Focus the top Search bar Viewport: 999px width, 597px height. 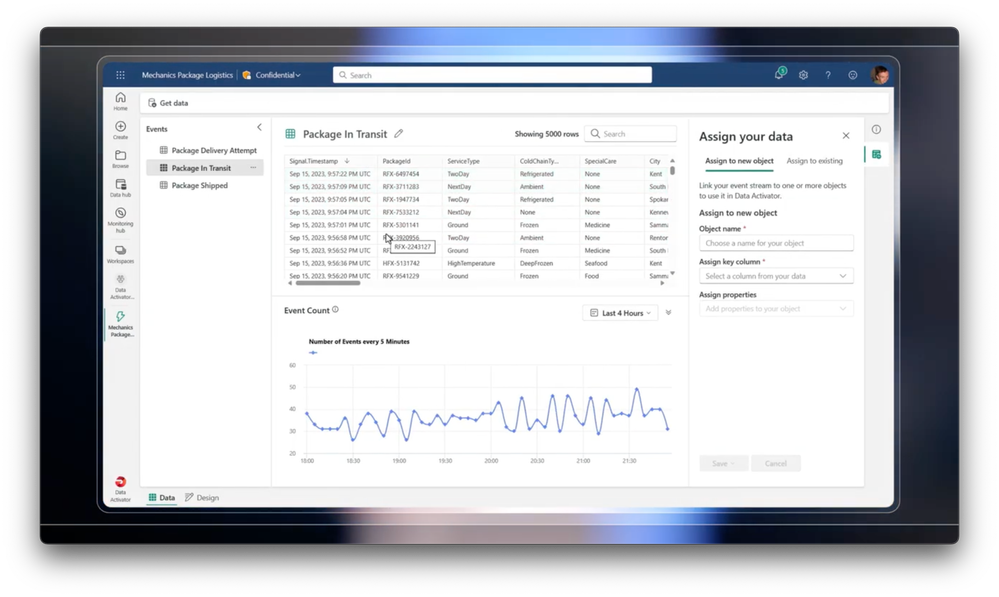pyautogui.click(x=492, y=75)
